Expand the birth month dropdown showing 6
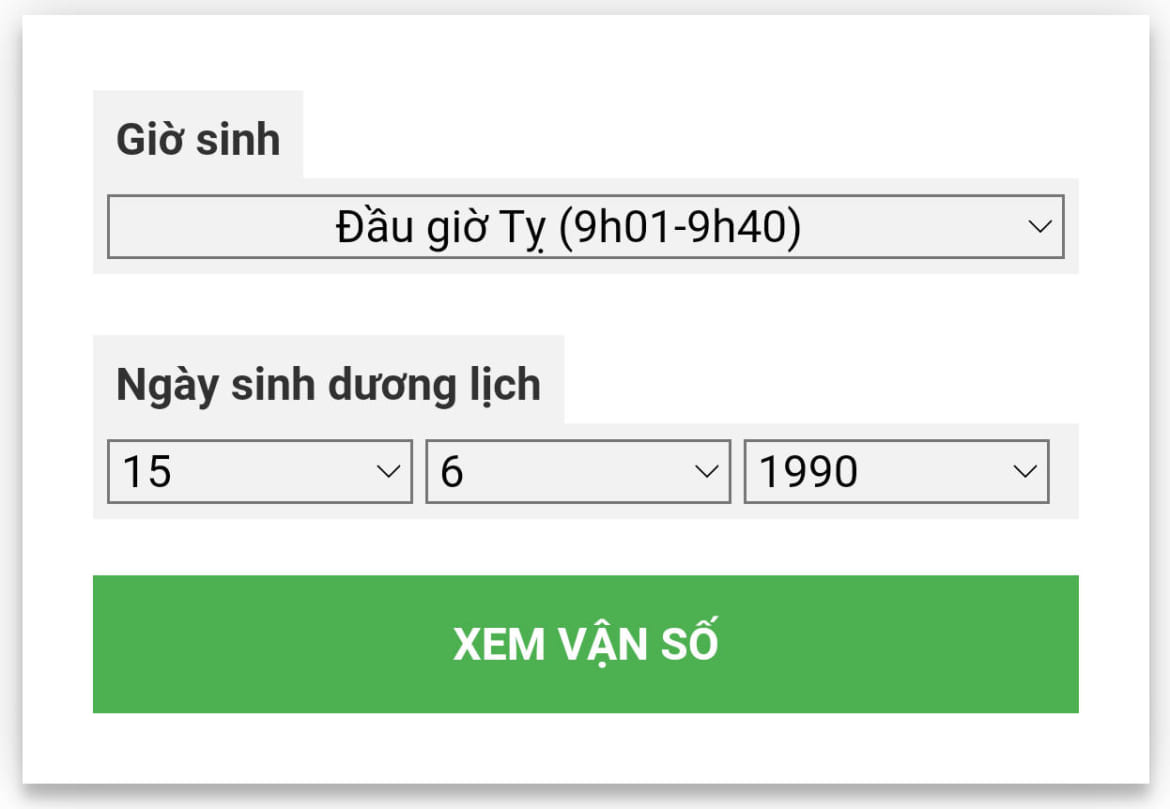This screenshot has width=1170, height=809. (x=577, y=471)
